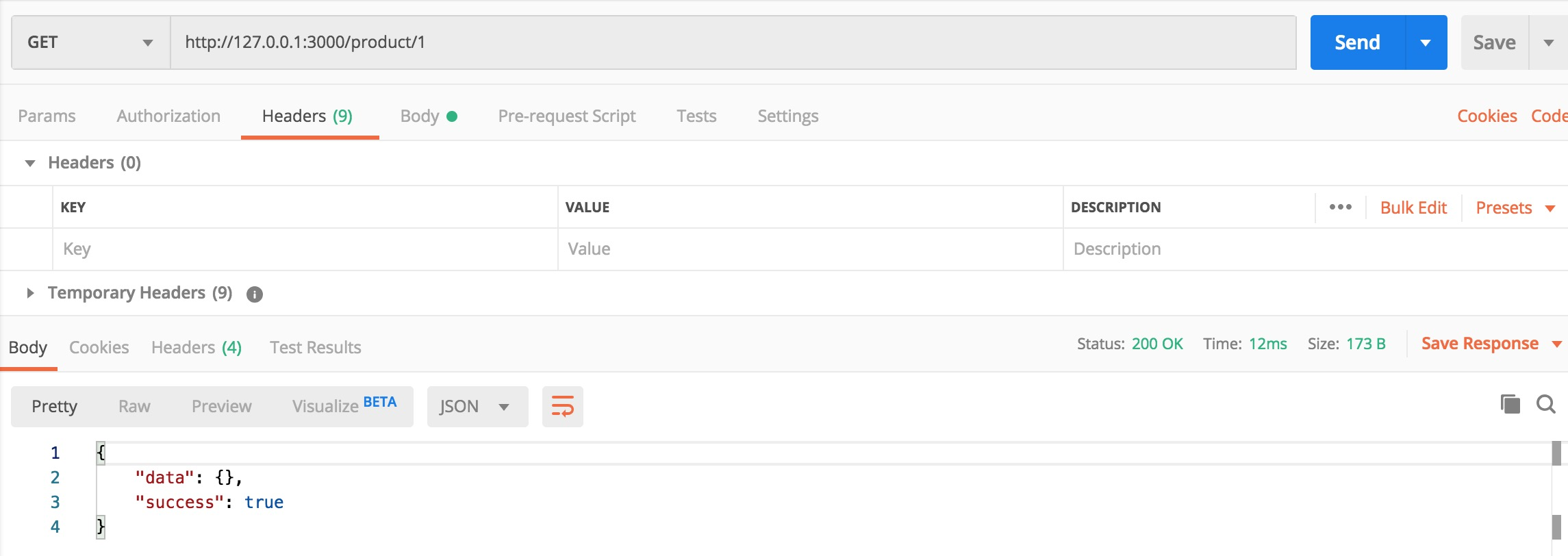The width and height of the screenshot is (1568, 556).
Task: Open the JSON format dropdown
Action: click(477, 407)
